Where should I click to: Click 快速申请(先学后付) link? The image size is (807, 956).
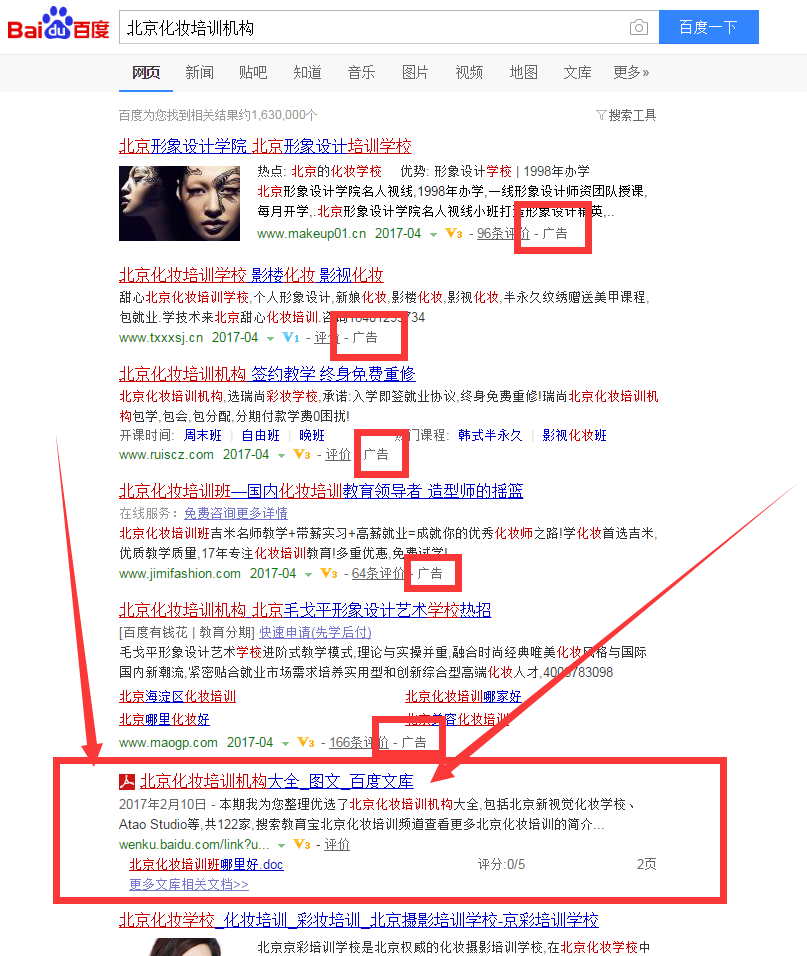tap(315, 632)
